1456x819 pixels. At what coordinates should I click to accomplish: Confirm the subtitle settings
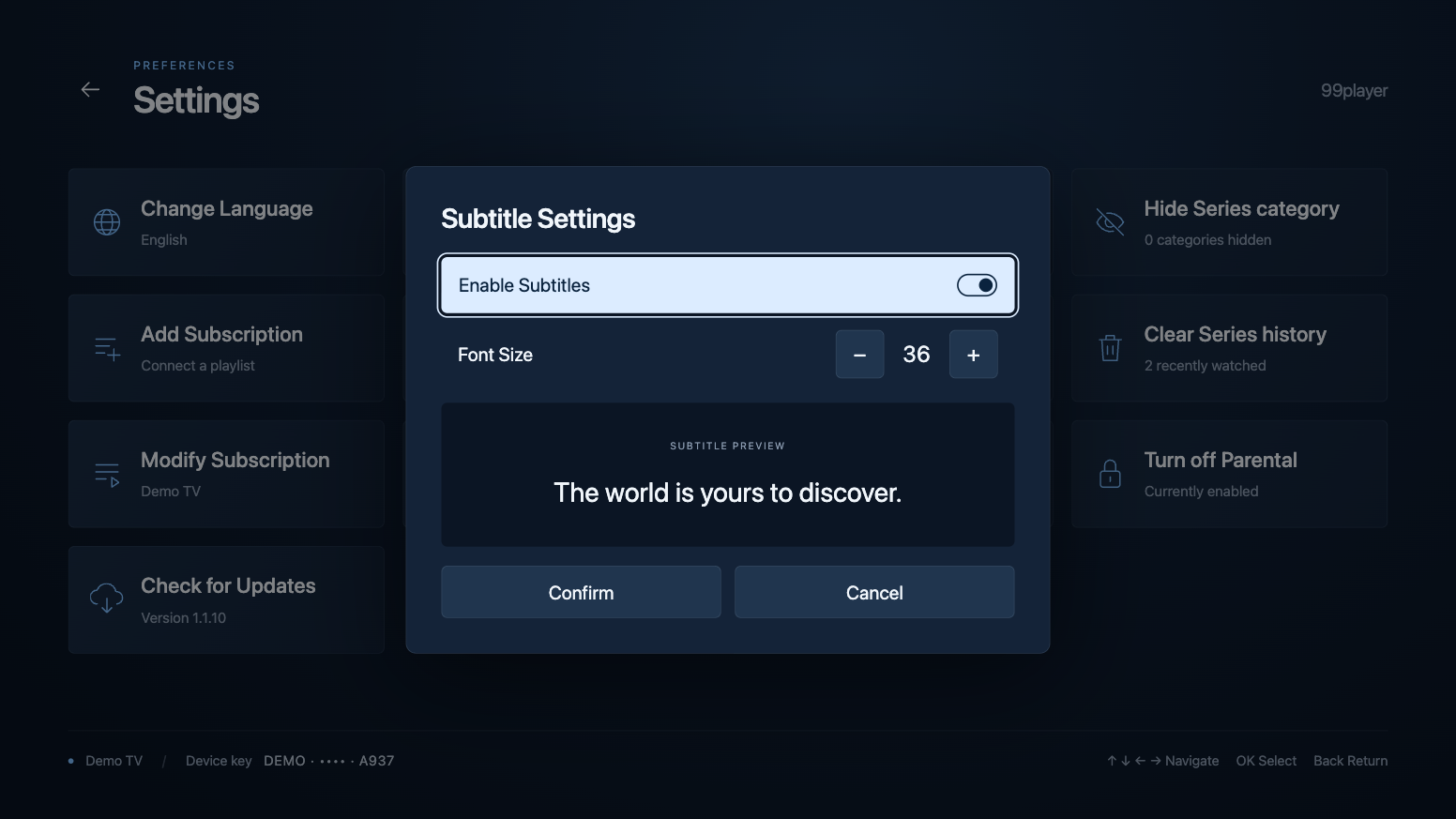click(x=581, y=592)
